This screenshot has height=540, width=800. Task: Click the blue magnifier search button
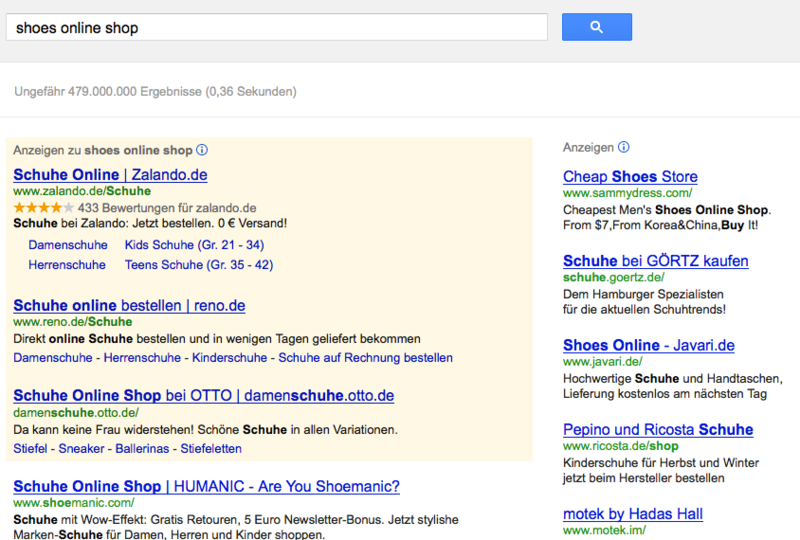tap(596, 27)
